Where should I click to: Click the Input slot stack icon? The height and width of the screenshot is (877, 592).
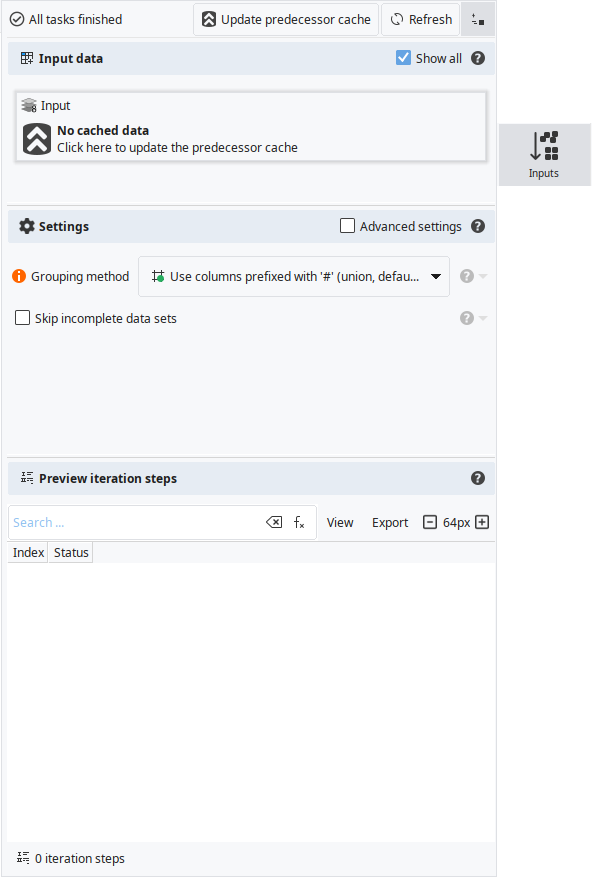click(29, 105)
